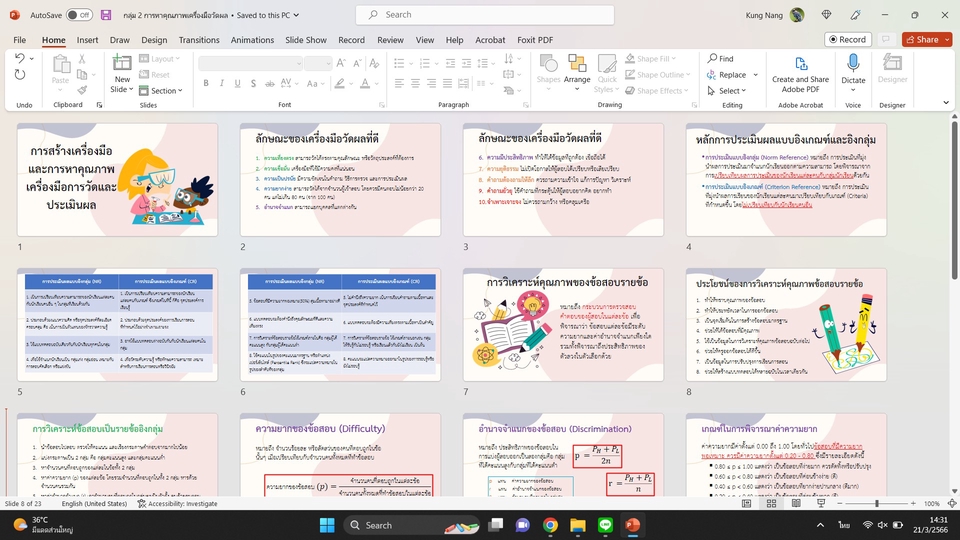The image size is (960, 540).
Task: Click Accessibility: Investigate in status bar
Action: coord(178,504)
